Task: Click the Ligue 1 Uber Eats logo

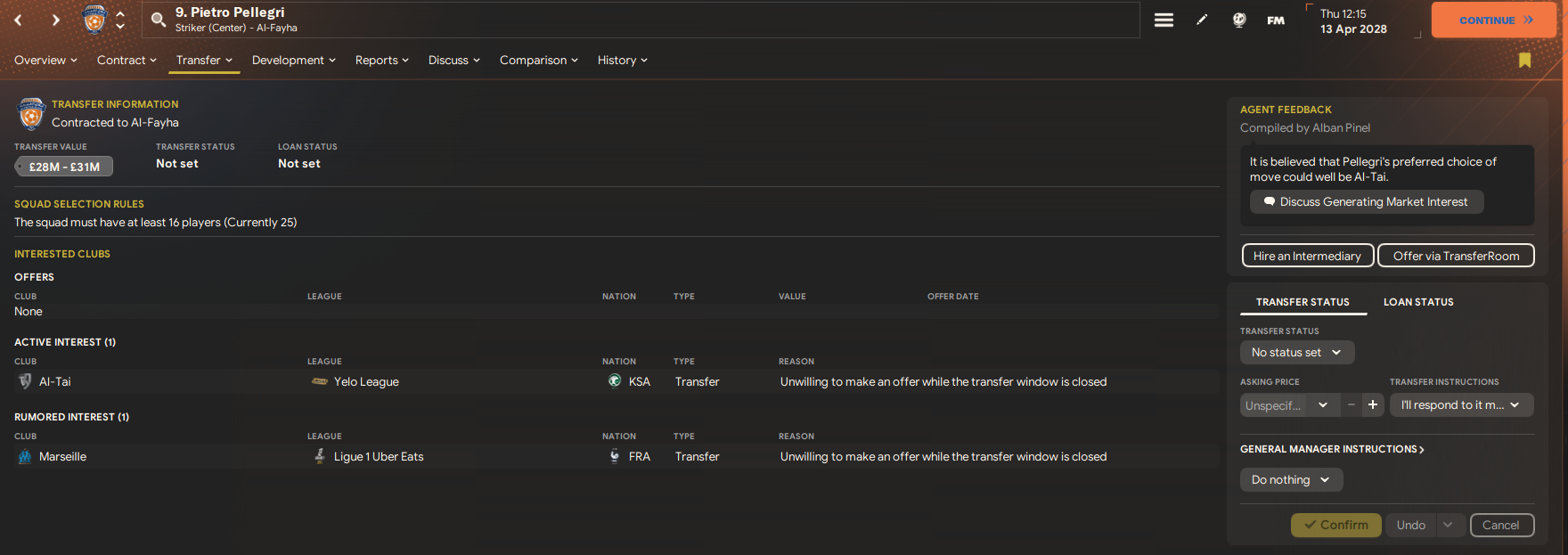Action: point(319,456)
